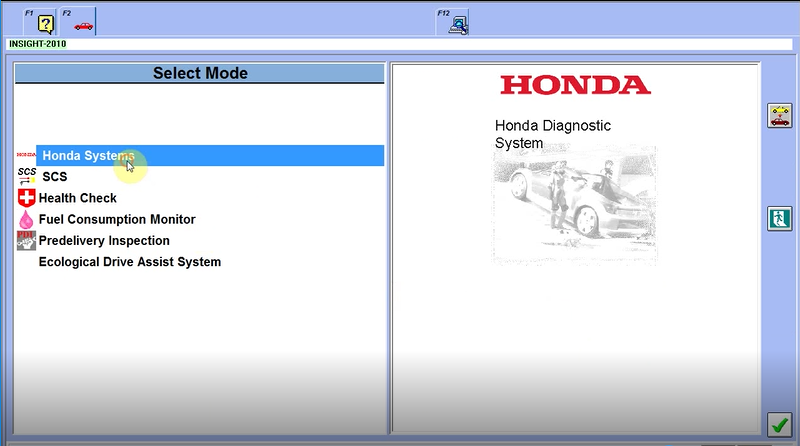
Task: Click the SCS icon in mode list
Action: [x=27, y=176]
